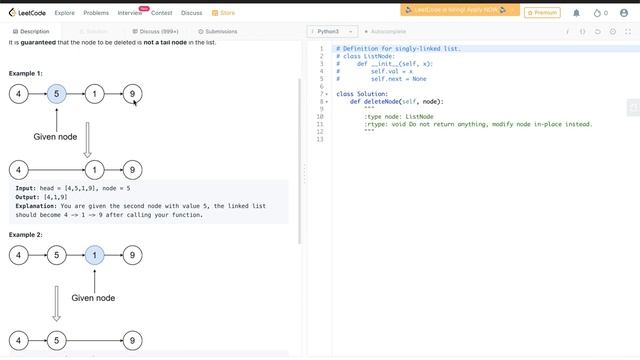Open the Contest page
Image resolution: width=640 pixels, height=360 pixels.
pos(161,13)
